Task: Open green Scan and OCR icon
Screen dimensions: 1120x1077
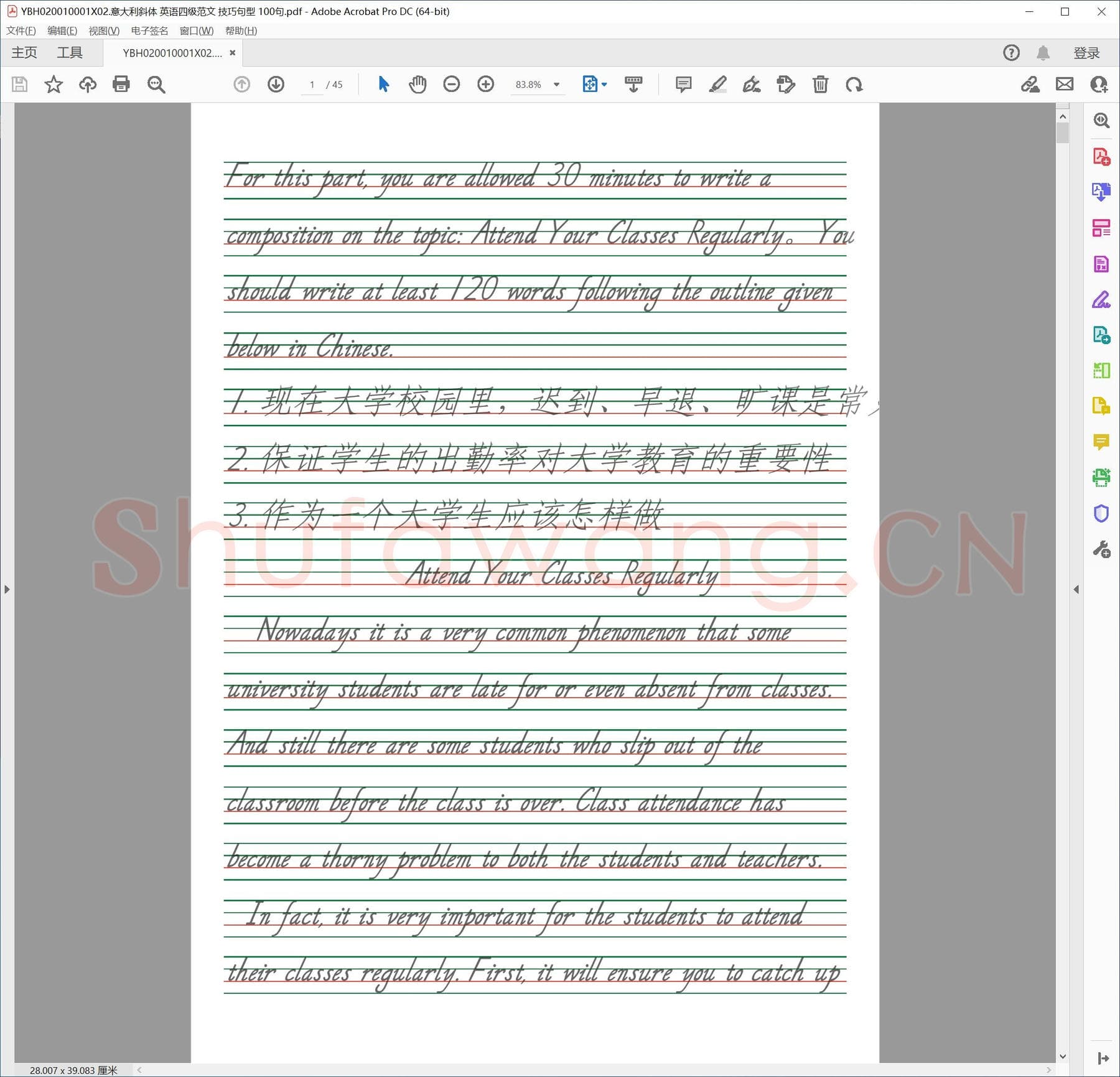Action: [x=1101, y=478]
